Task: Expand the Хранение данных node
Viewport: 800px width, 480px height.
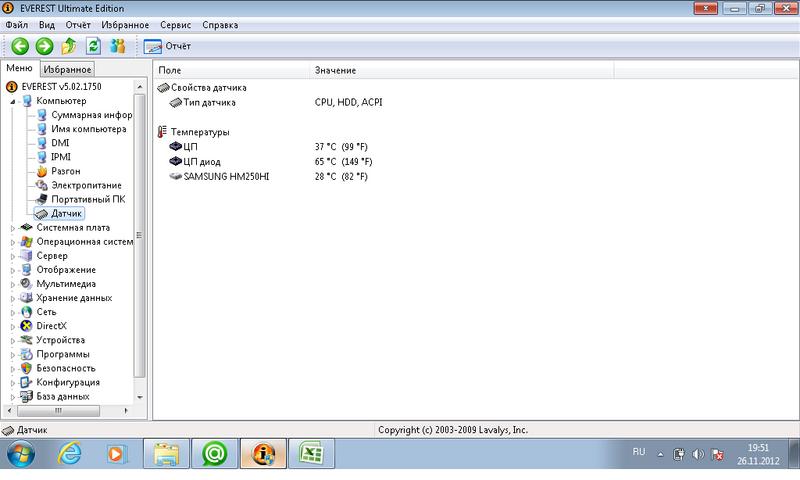Action: coord(13,299)
